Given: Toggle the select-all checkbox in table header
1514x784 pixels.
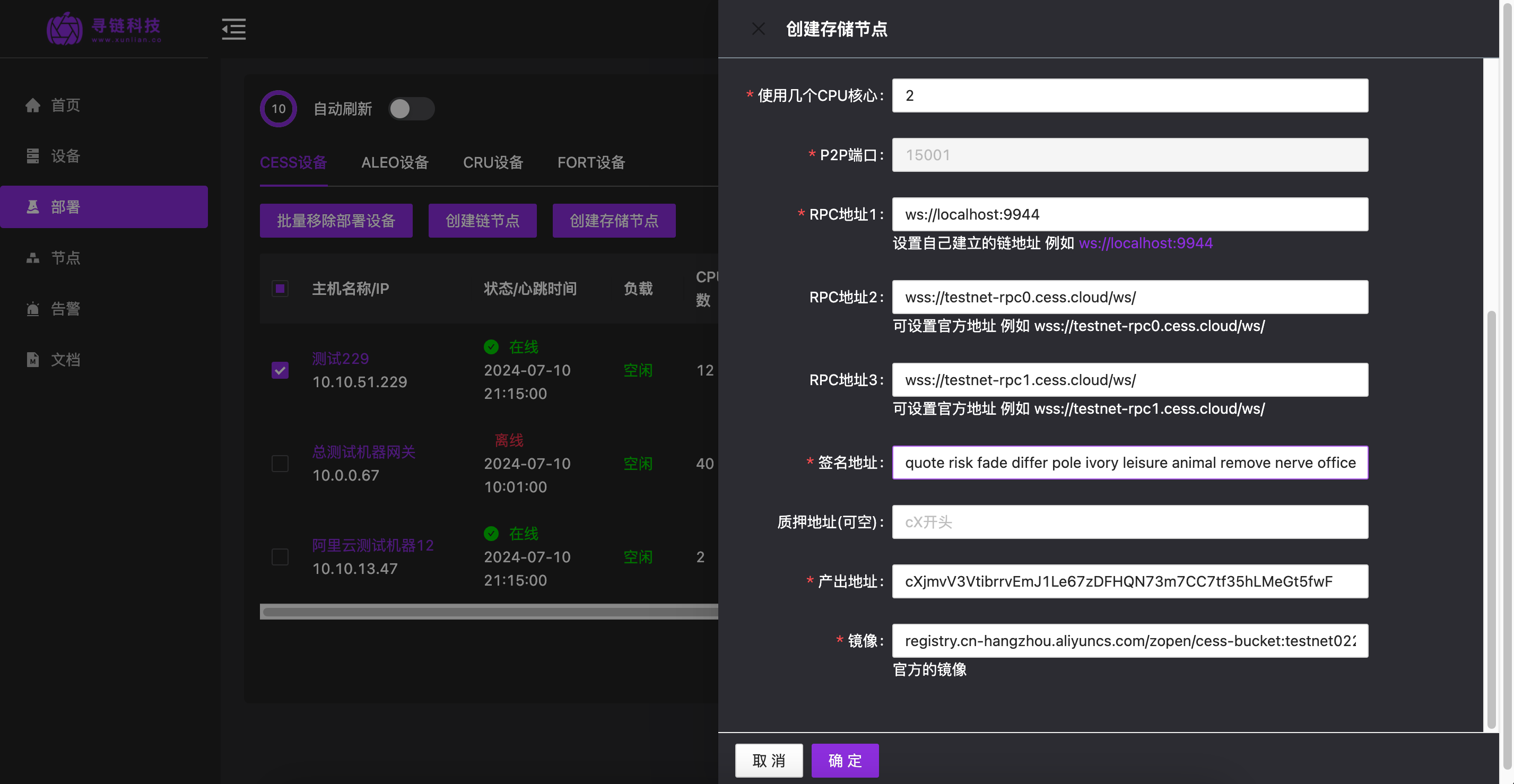Looking at the screenshot, I should (280, 289).
